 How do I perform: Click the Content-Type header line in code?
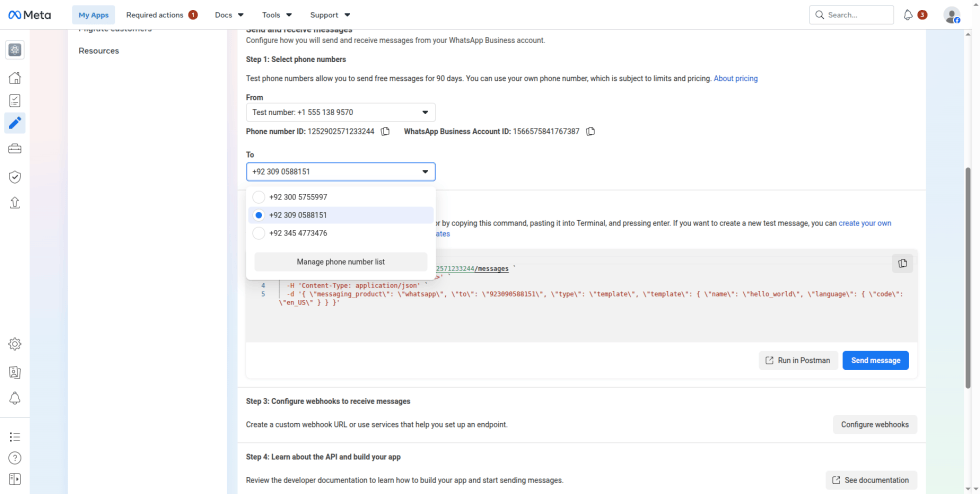click(x=358, y=285)
